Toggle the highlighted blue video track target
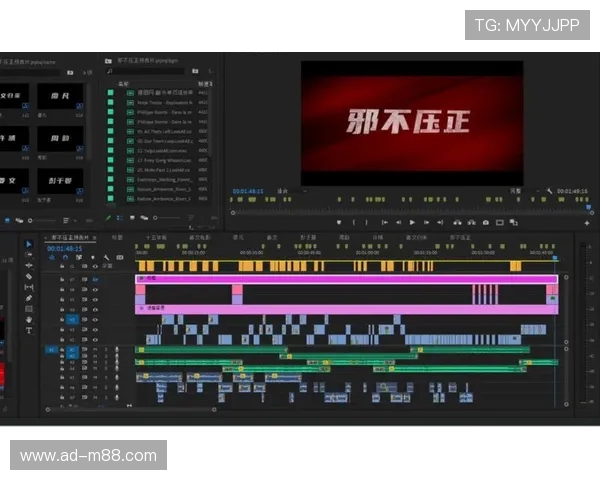 [72, 320]
